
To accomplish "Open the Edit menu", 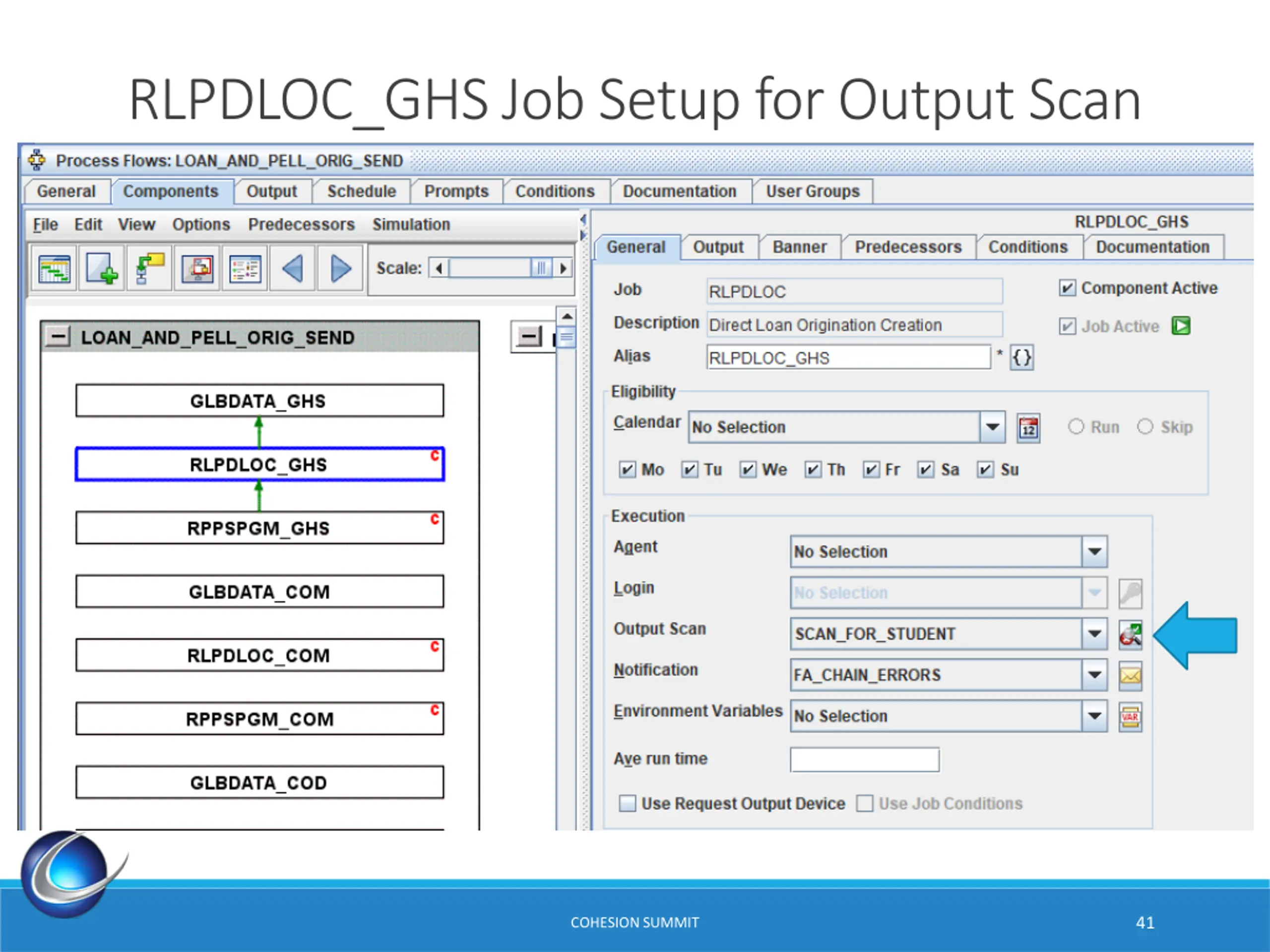I will 88,225.
